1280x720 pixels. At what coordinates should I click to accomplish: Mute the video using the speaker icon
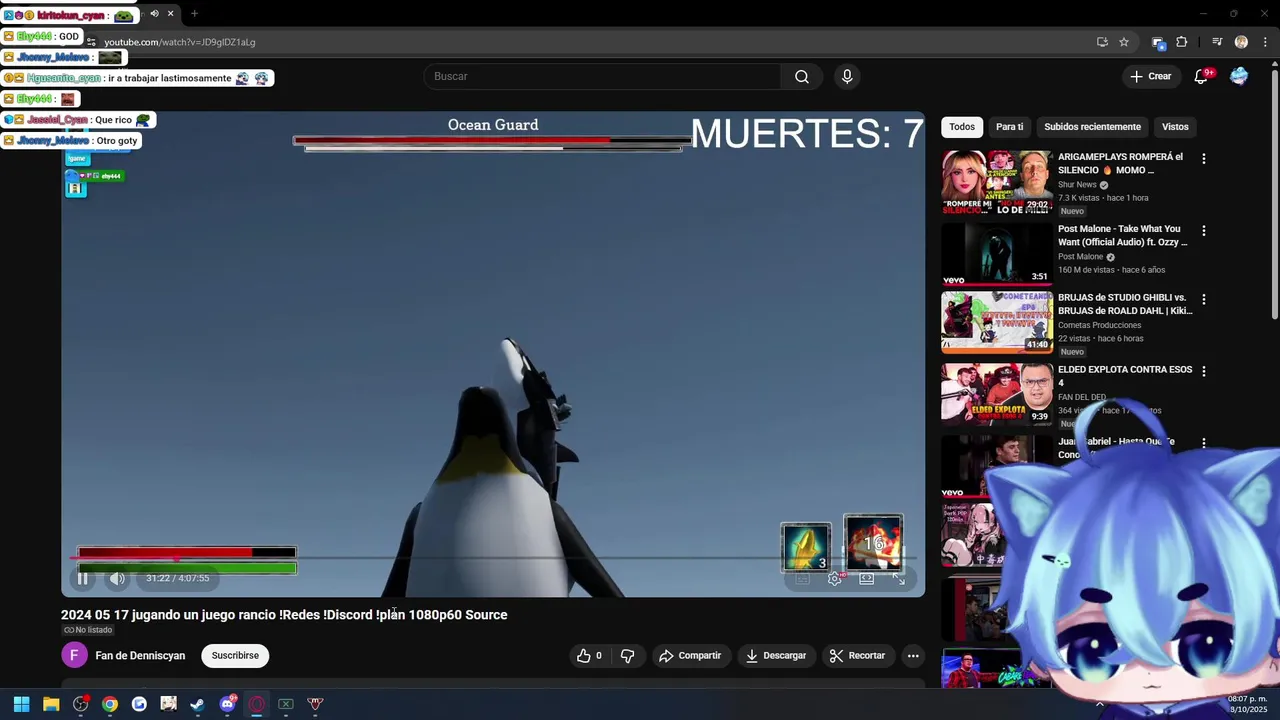[x=117, y=578]
